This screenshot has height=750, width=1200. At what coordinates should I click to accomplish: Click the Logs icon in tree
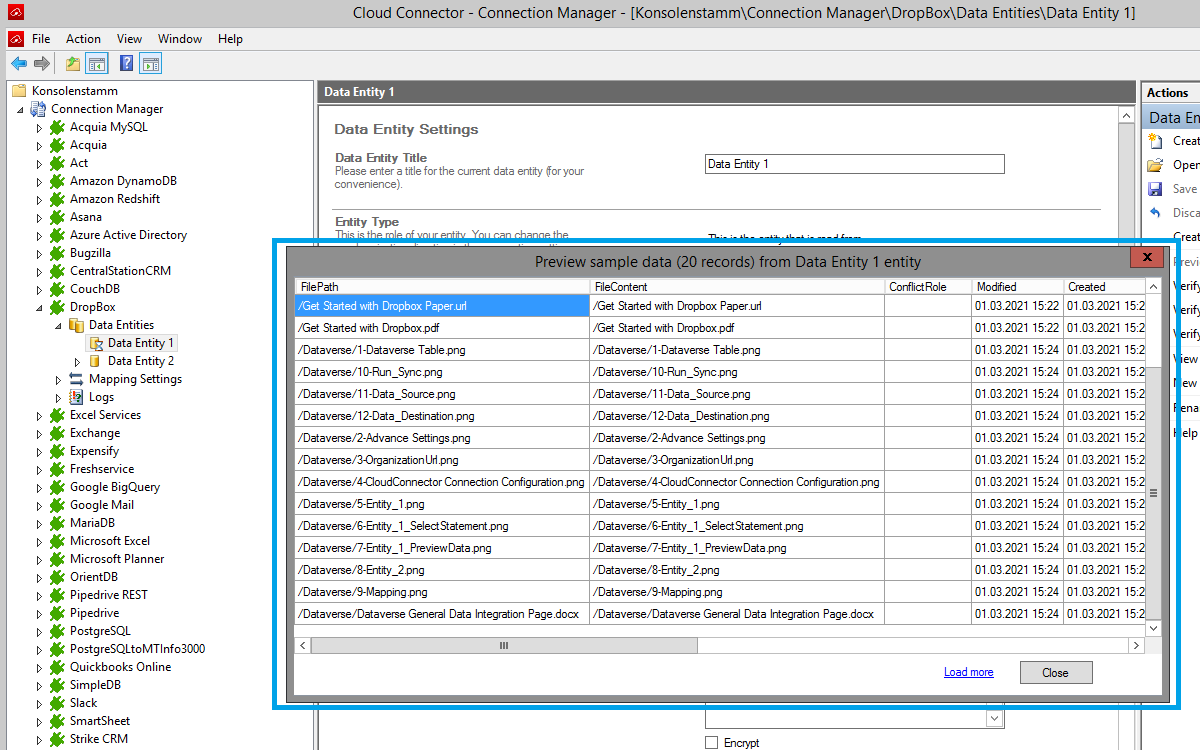(77, 397)
